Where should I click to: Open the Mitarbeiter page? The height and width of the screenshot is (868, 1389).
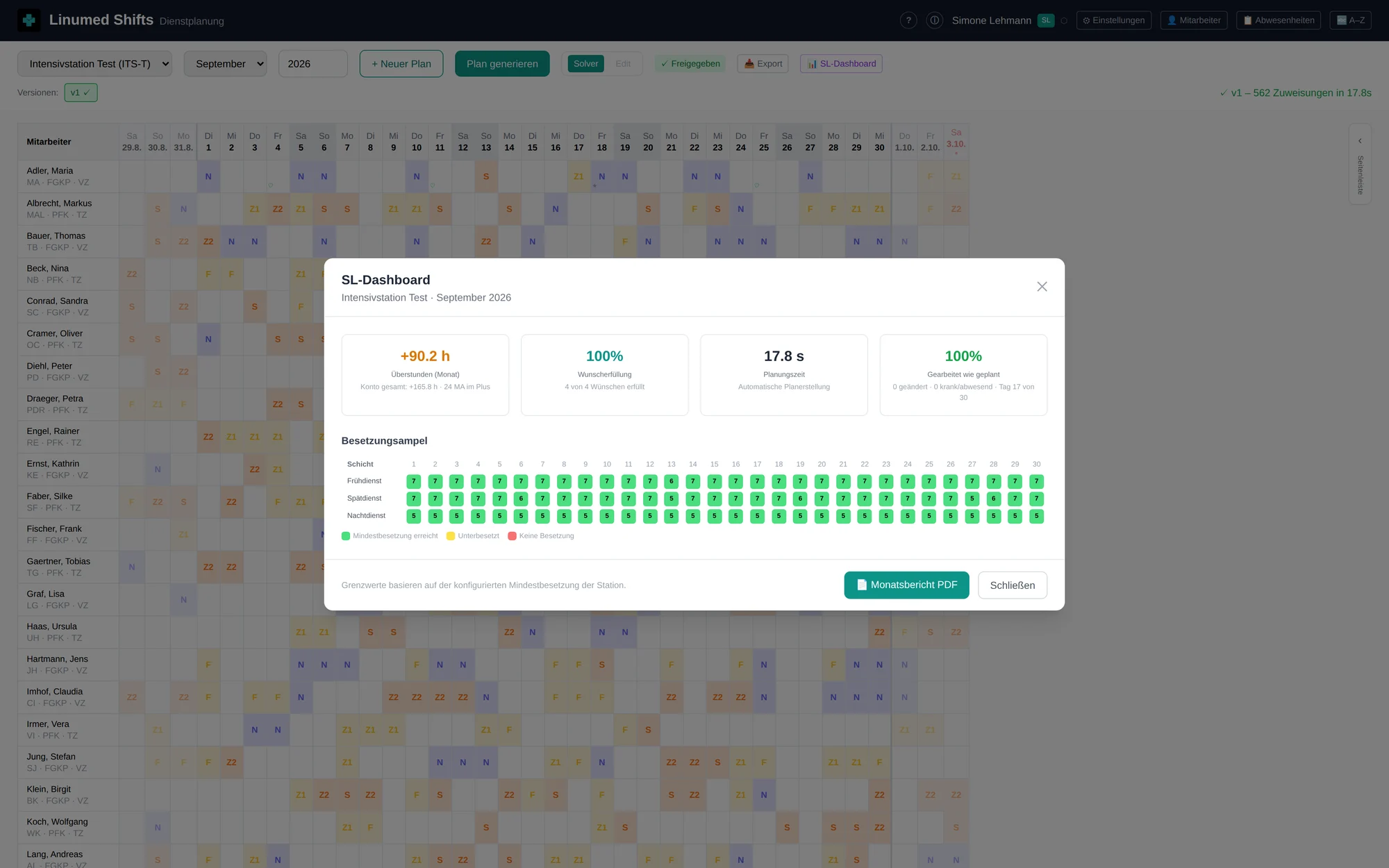[x=1194, y=21]
